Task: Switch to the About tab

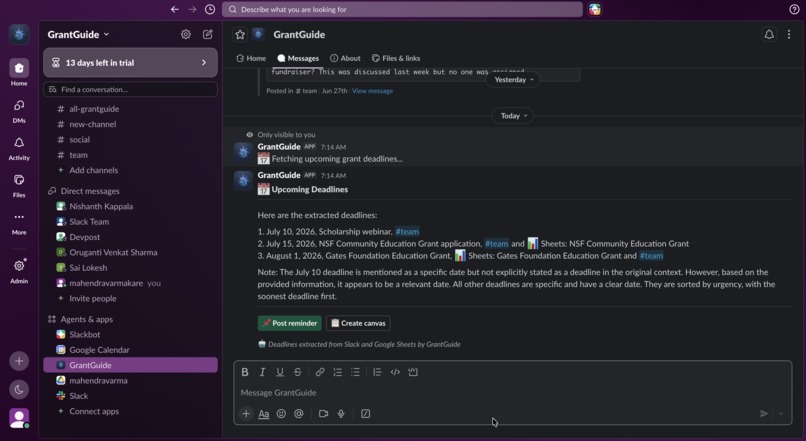Action: click(345, 58)
